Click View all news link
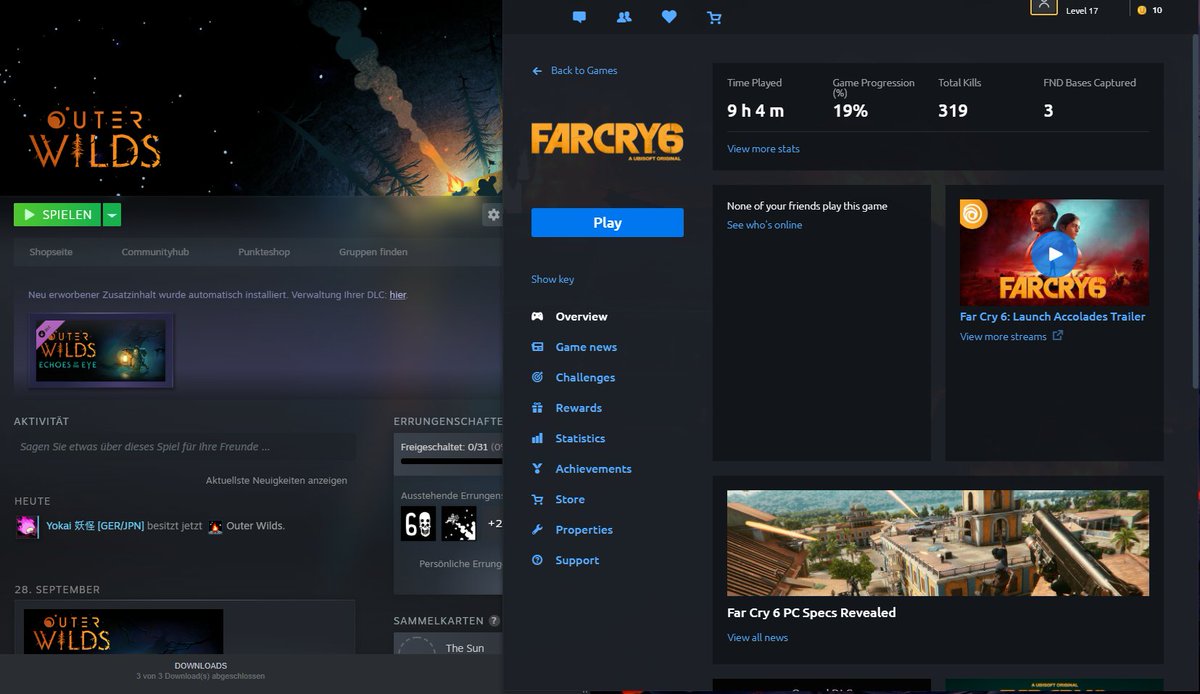The height and width of the screenshot is (694, 1200). tap(757, 638)
